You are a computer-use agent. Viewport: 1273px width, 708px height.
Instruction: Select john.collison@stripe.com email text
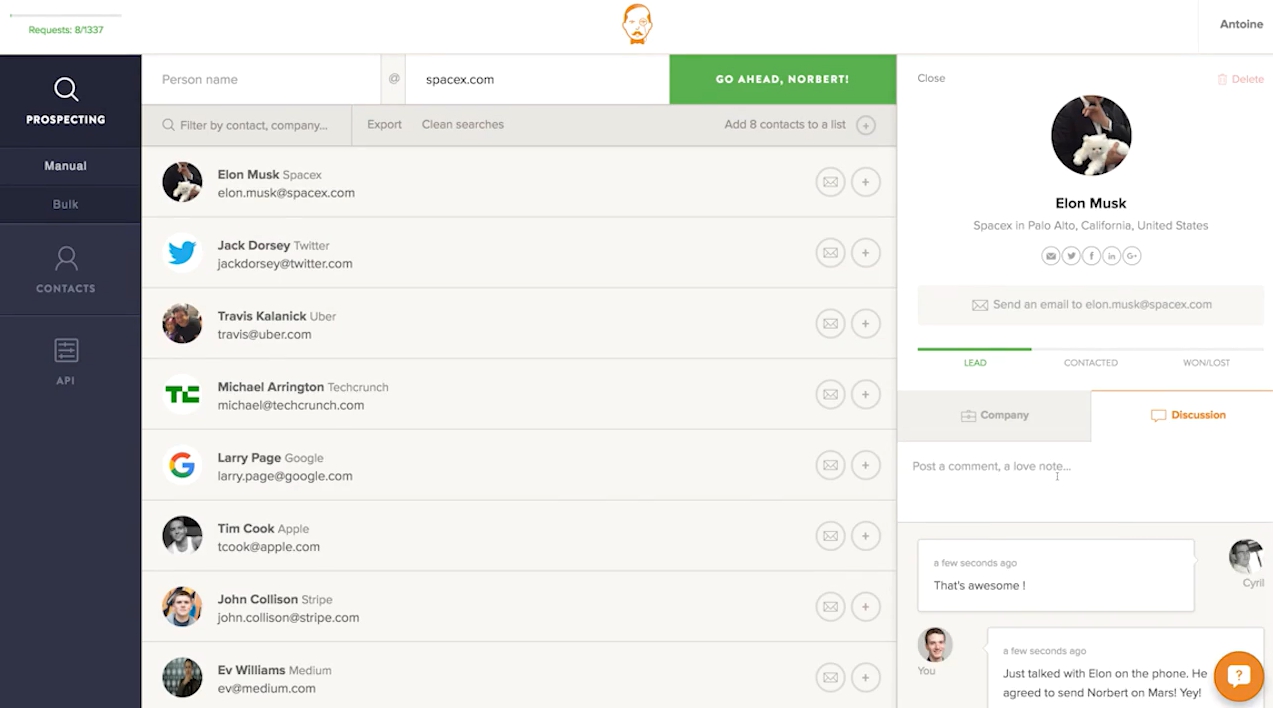click(288, 618)
